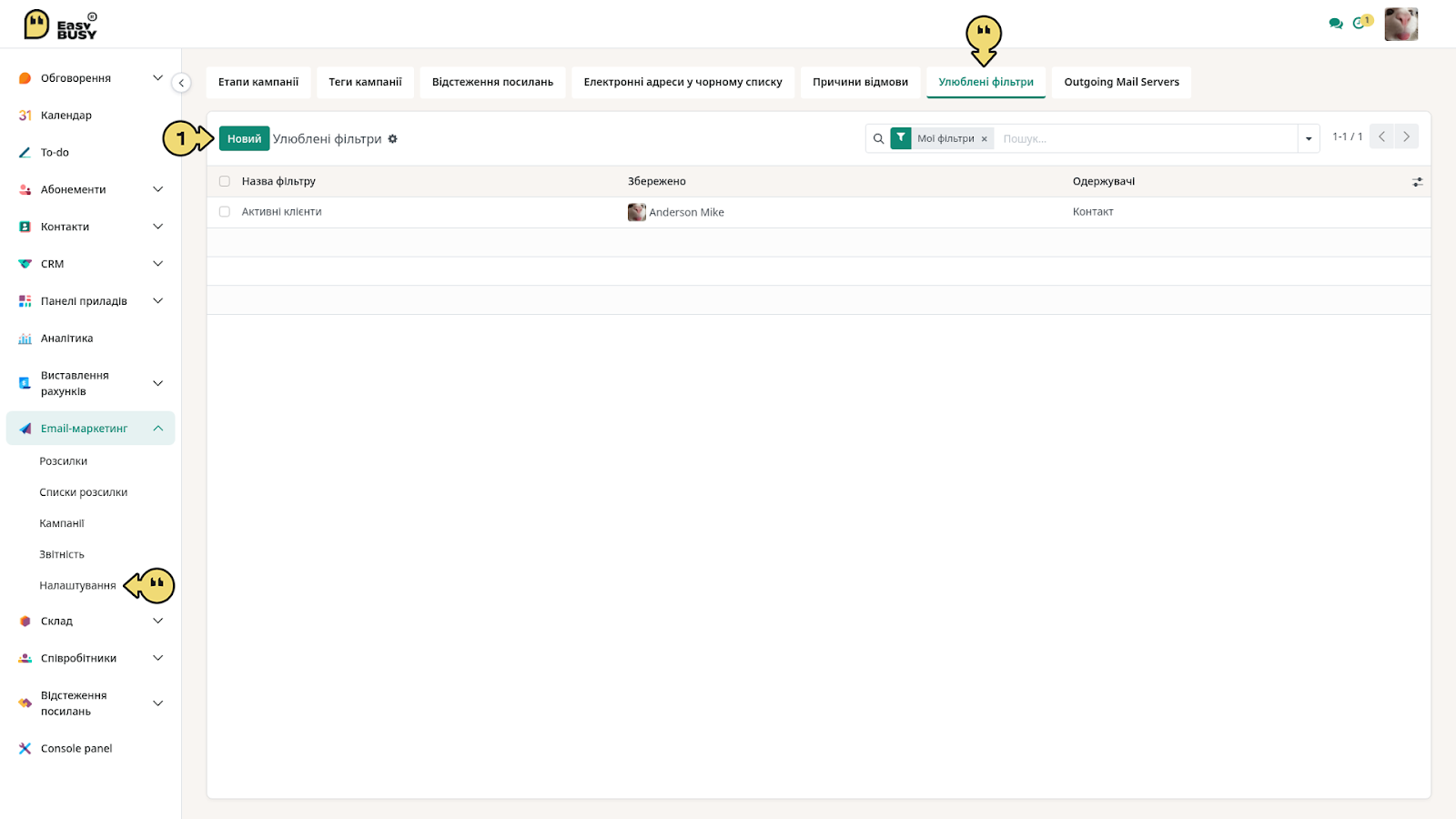Check the Активні клієнти row checkbox
This screenshot has height=819, width=1456.
(225, 212)
